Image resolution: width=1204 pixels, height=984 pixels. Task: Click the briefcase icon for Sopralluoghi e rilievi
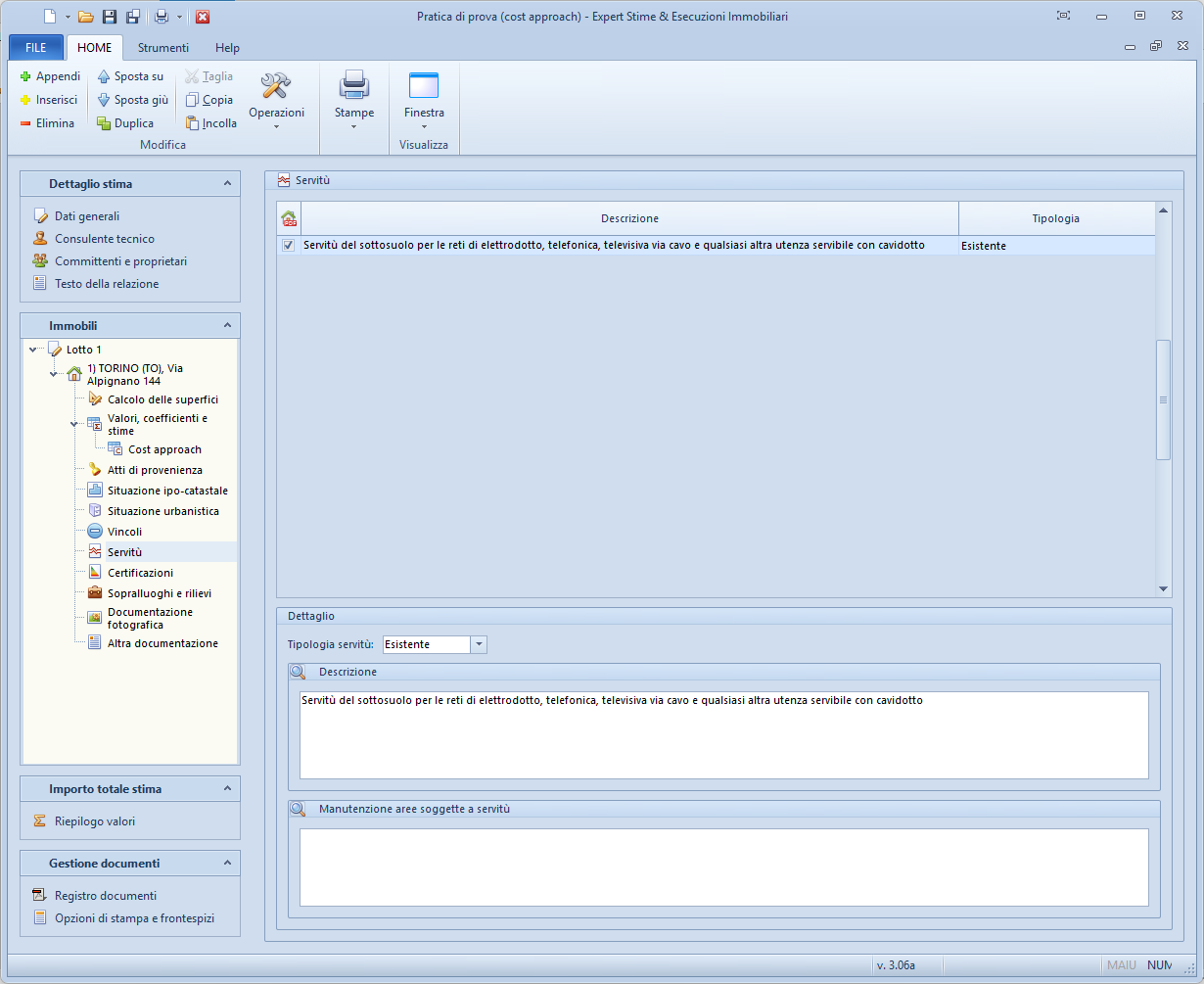tap(95, 593)
